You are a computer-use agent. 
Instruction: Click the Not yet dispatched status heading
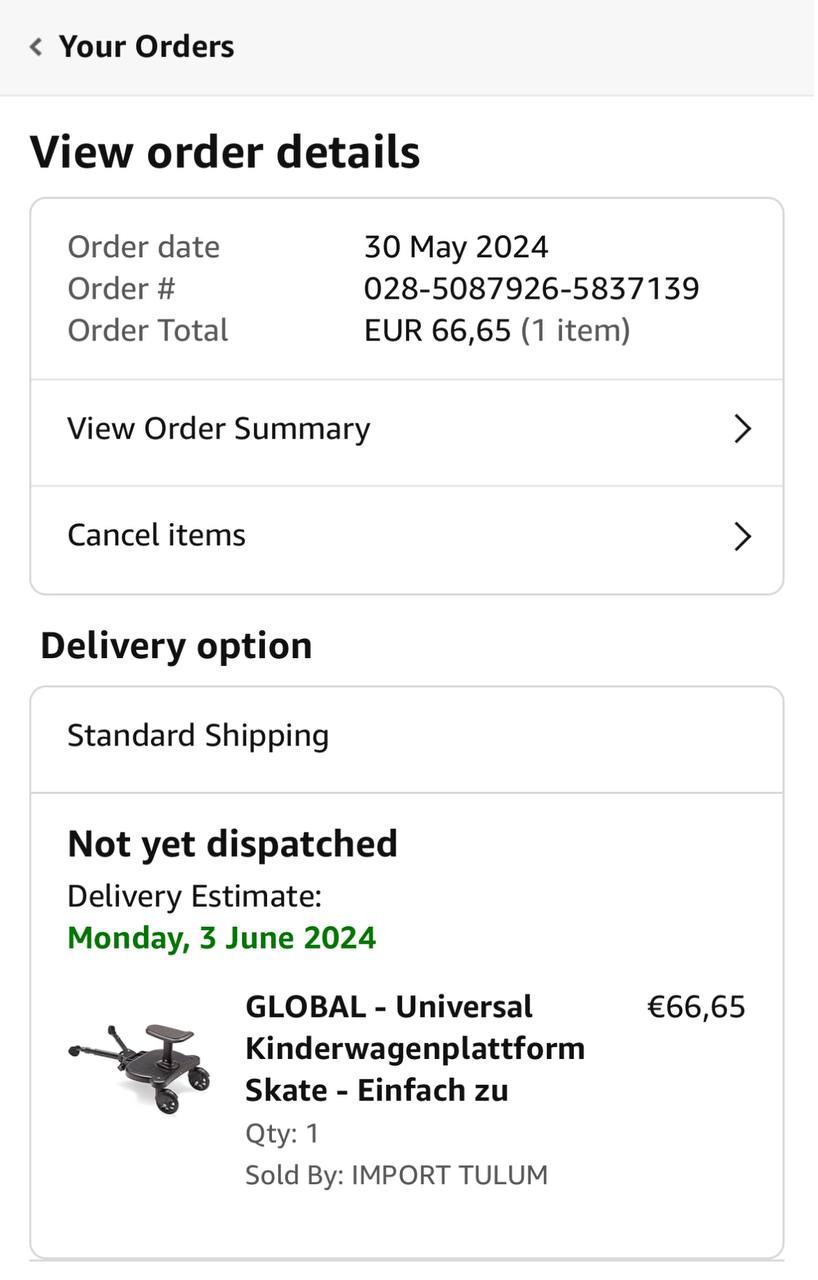(x=232, y=844)
